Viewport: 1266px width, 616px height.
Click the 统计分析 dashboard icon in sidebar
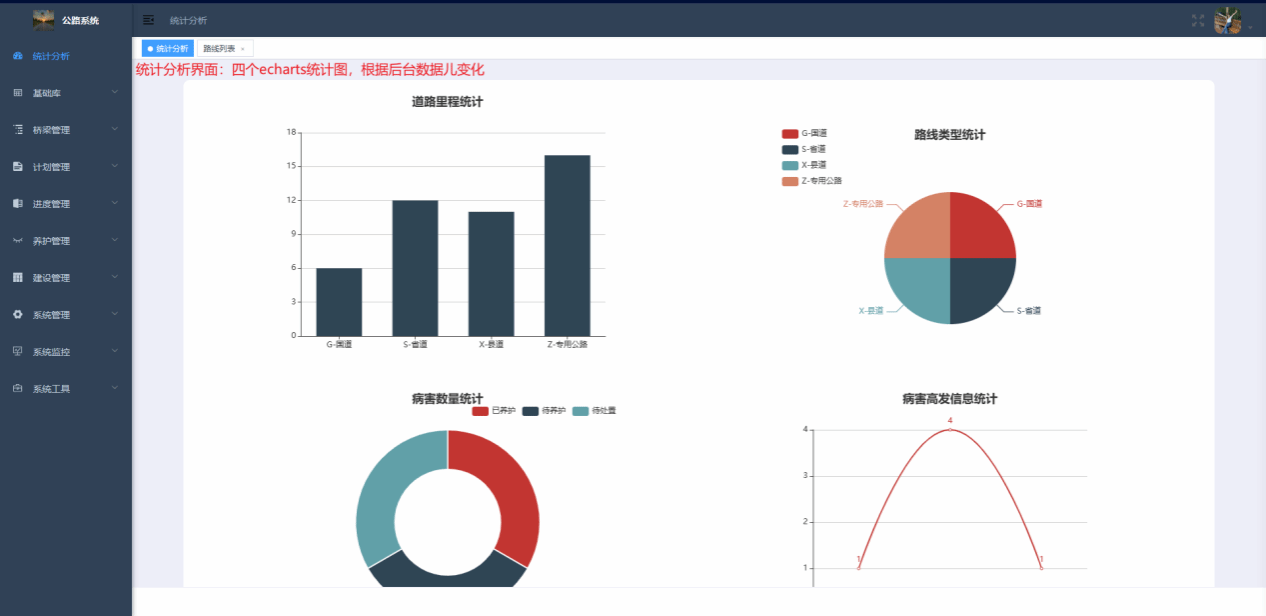(18, 56)
